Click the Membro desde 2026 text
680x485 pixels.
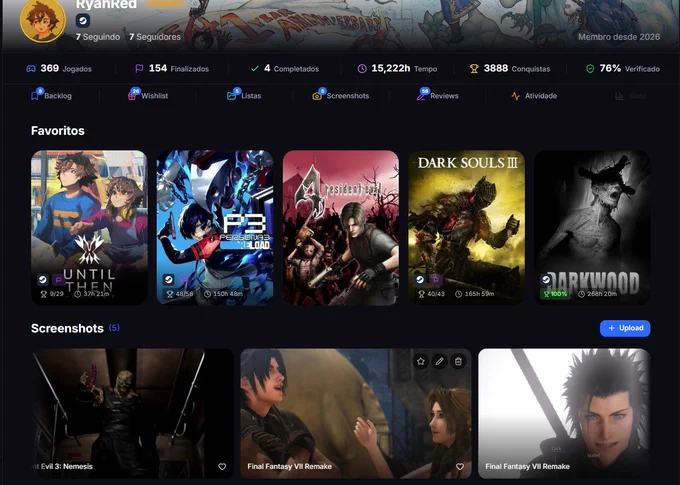click(619, 37)
